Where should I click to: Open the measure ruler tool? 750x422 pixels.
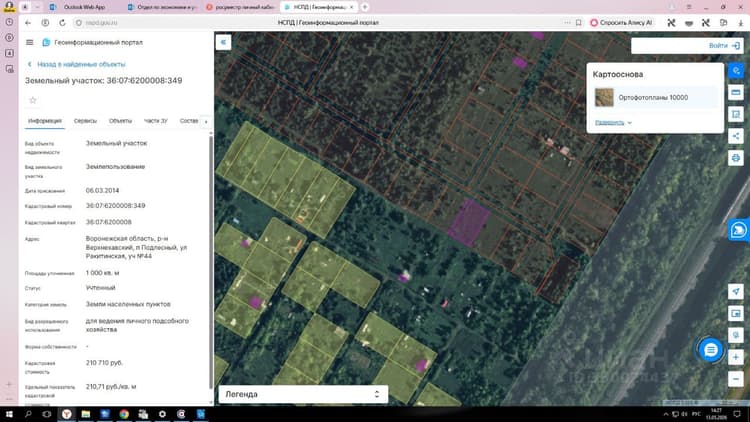tap(736, 92)
